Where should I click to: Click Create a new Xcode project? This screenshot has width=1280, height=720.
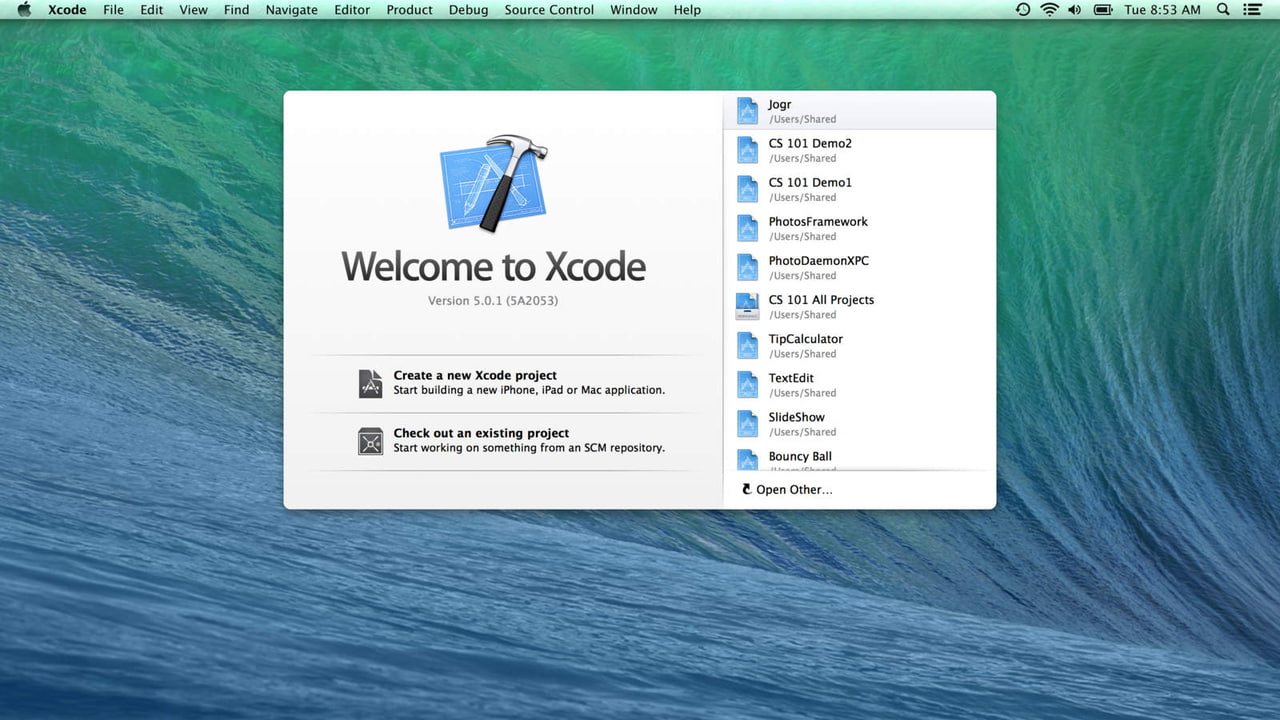coord(475,376)
